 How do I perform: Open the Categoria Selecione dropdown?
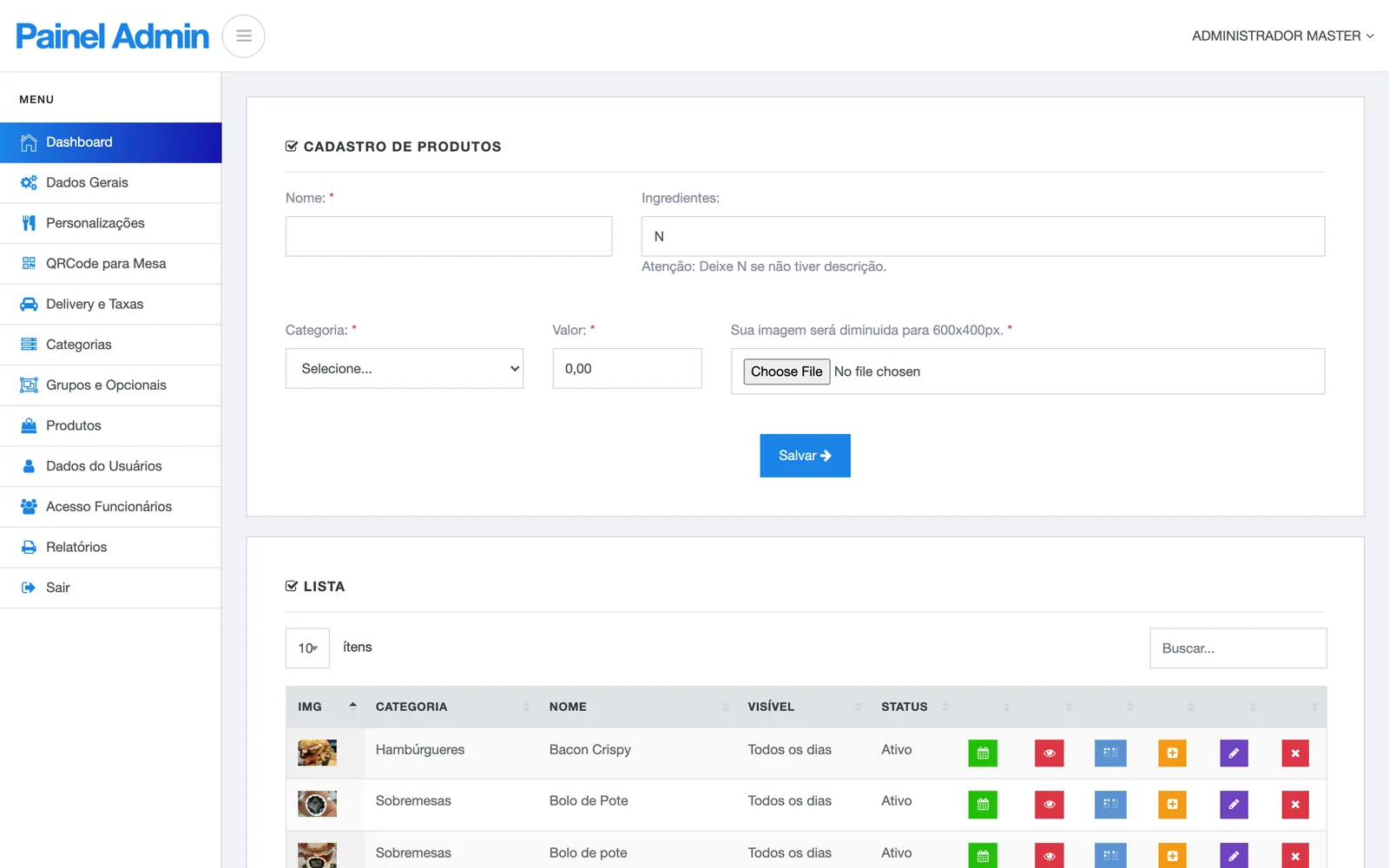(405, 369)
